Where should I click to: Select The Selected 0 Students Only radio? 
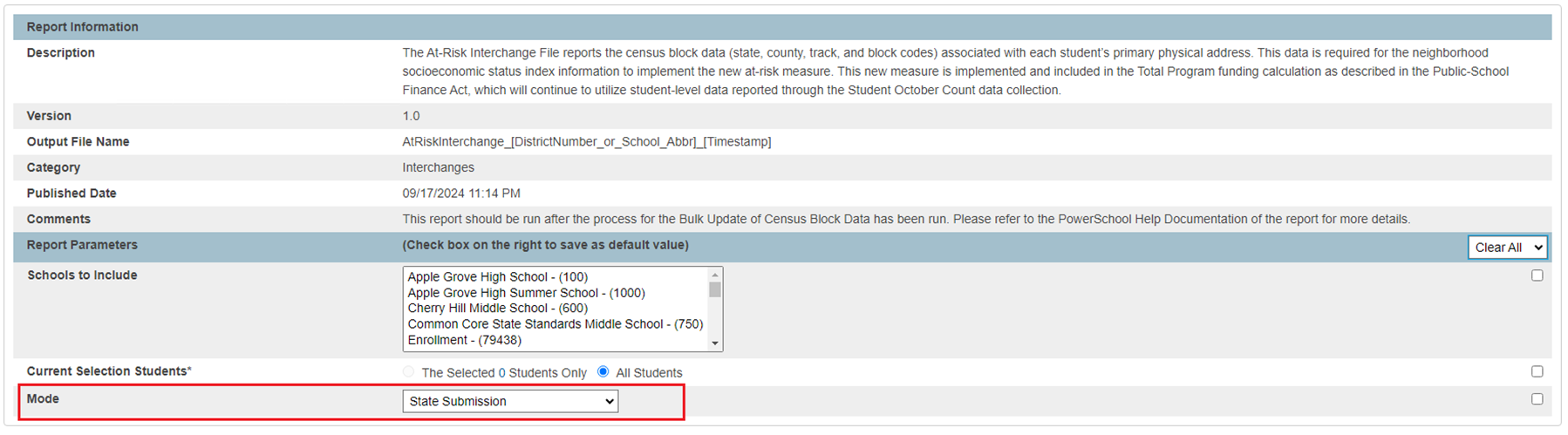[x=409, y=371]
